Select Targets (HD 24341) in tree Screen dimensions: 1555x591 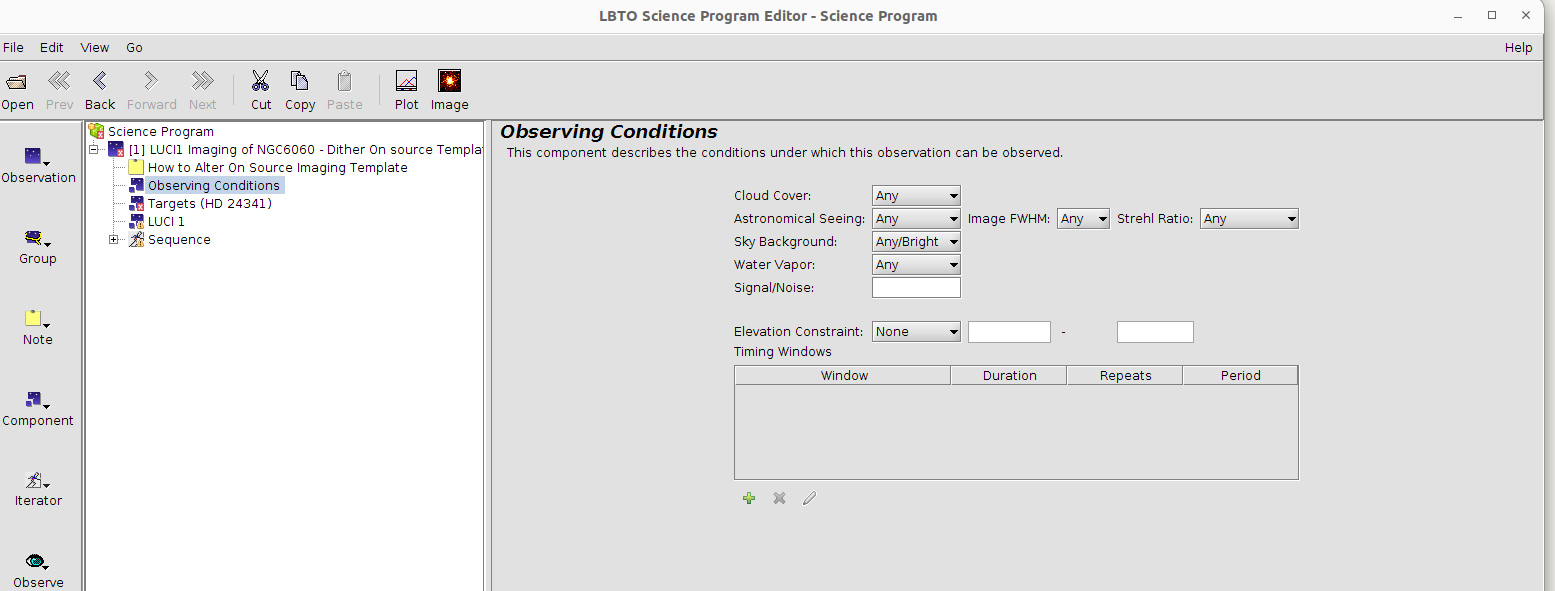pyautogui.click(x=209, y=204)
